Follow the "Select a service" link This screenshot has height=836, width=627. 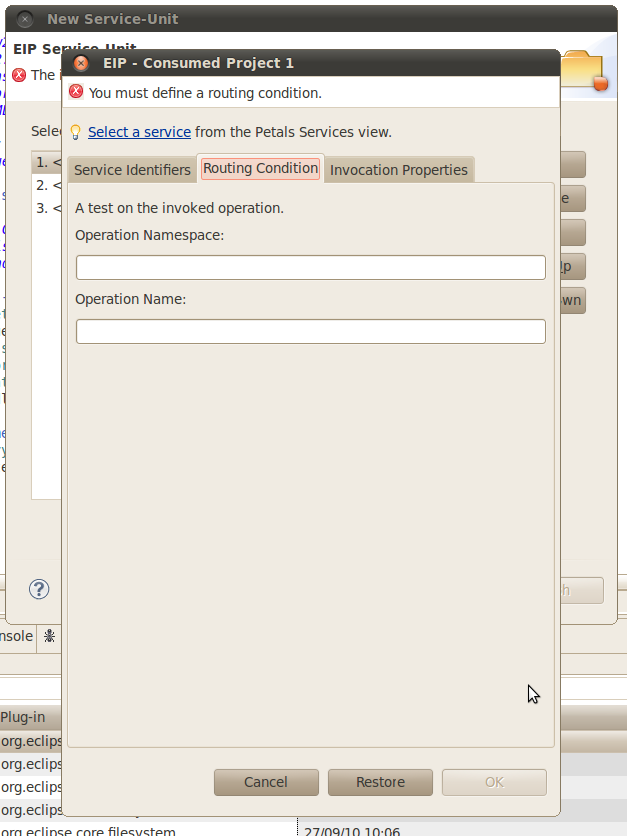click(x=139, y=132)
